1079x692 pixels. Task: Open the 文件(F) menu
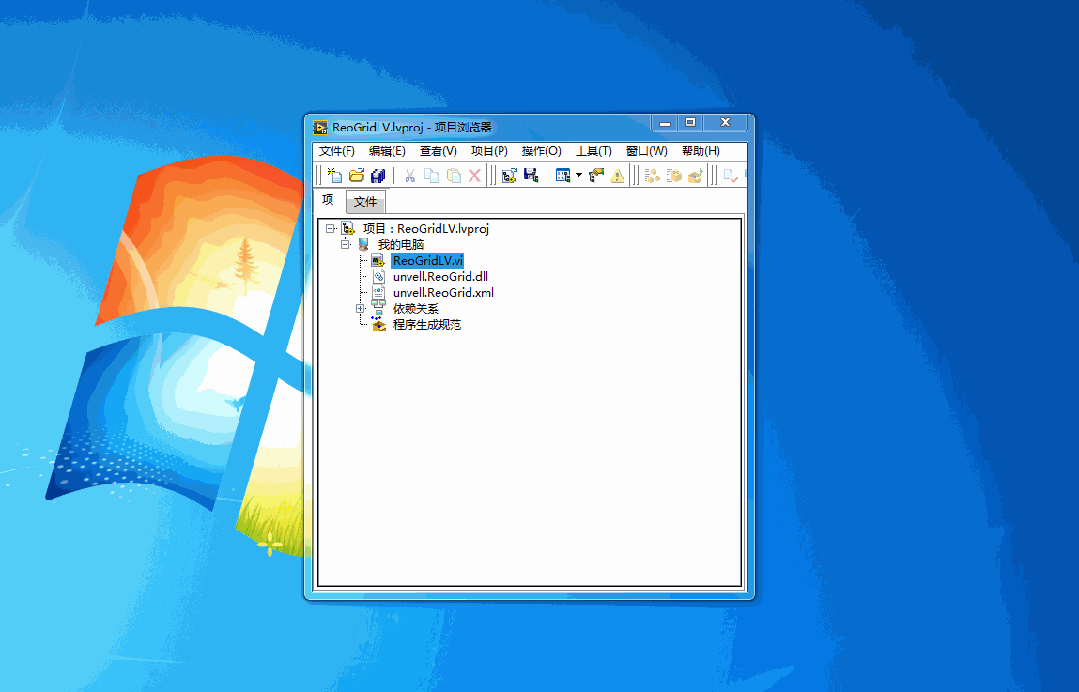336,151
